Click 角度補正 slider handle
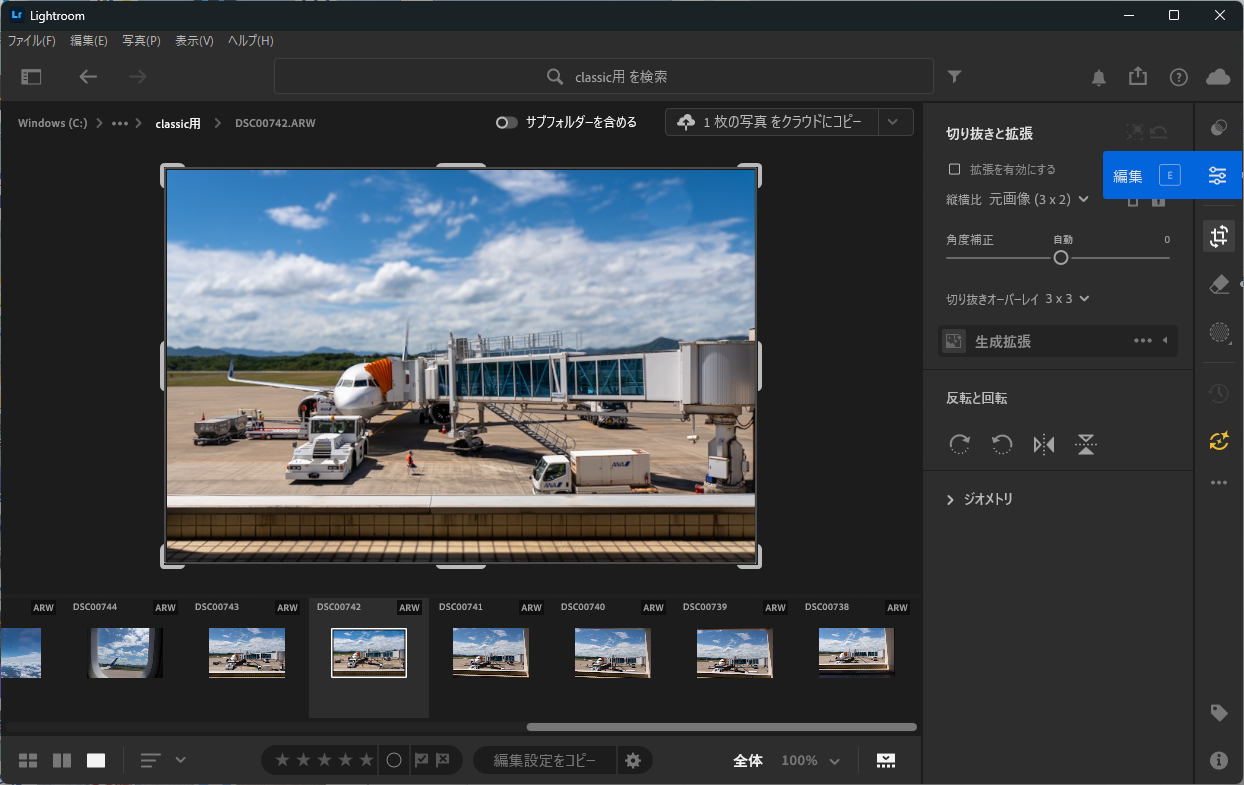This screenshot has height=785, width=1244. coord(1061,258)
